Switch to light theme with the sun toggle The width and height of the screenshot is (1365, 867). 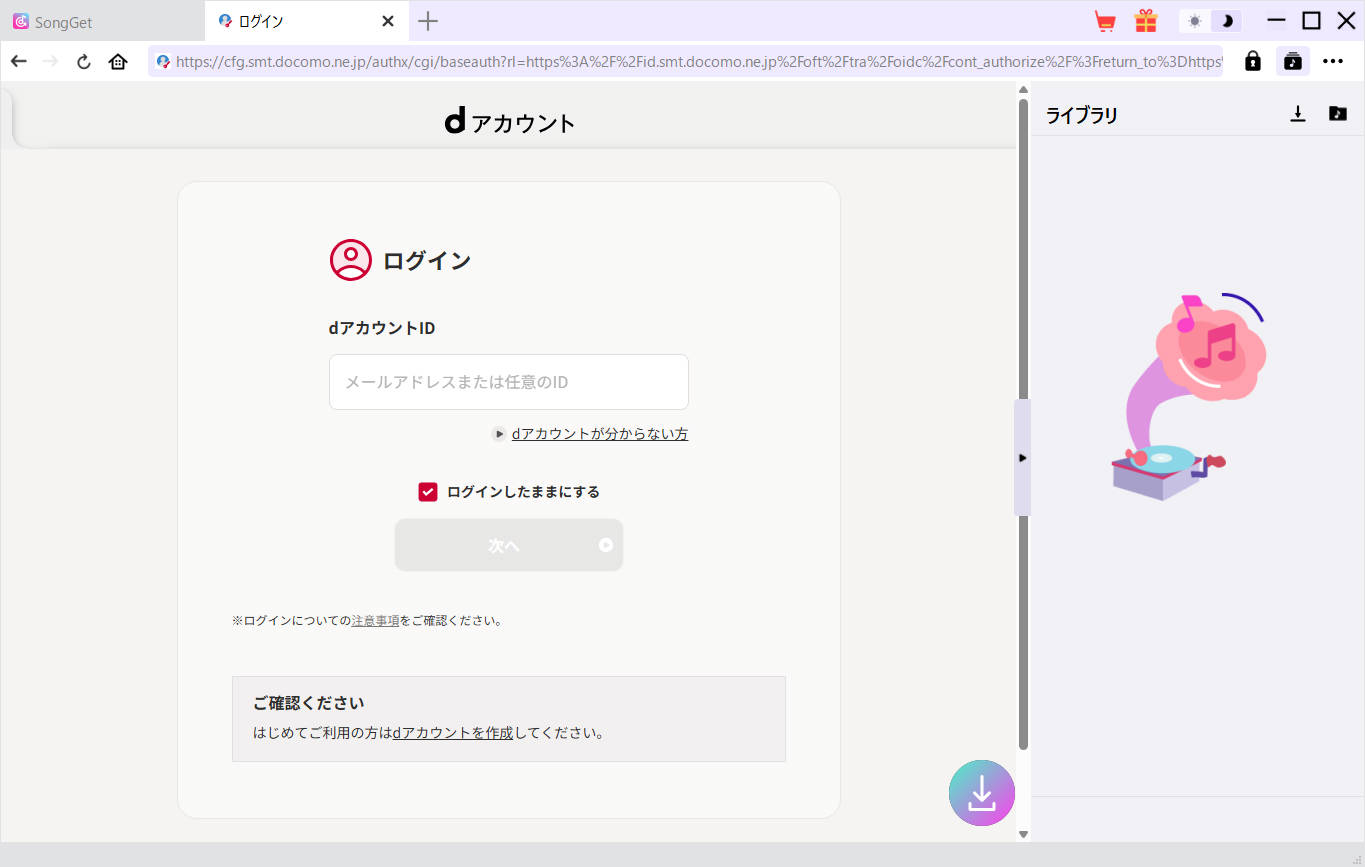point(1194,20)
